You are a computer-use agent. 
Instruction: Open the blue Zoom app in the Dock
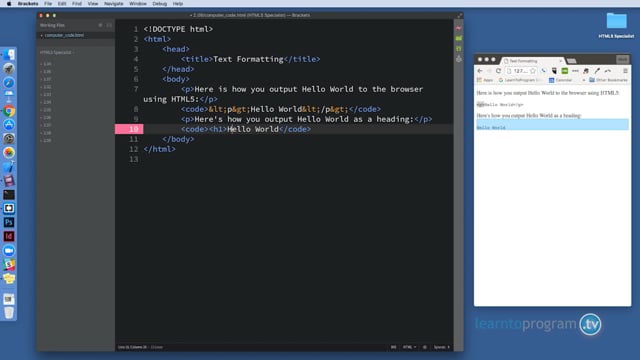pyautogui.click(x=9, y=251)
